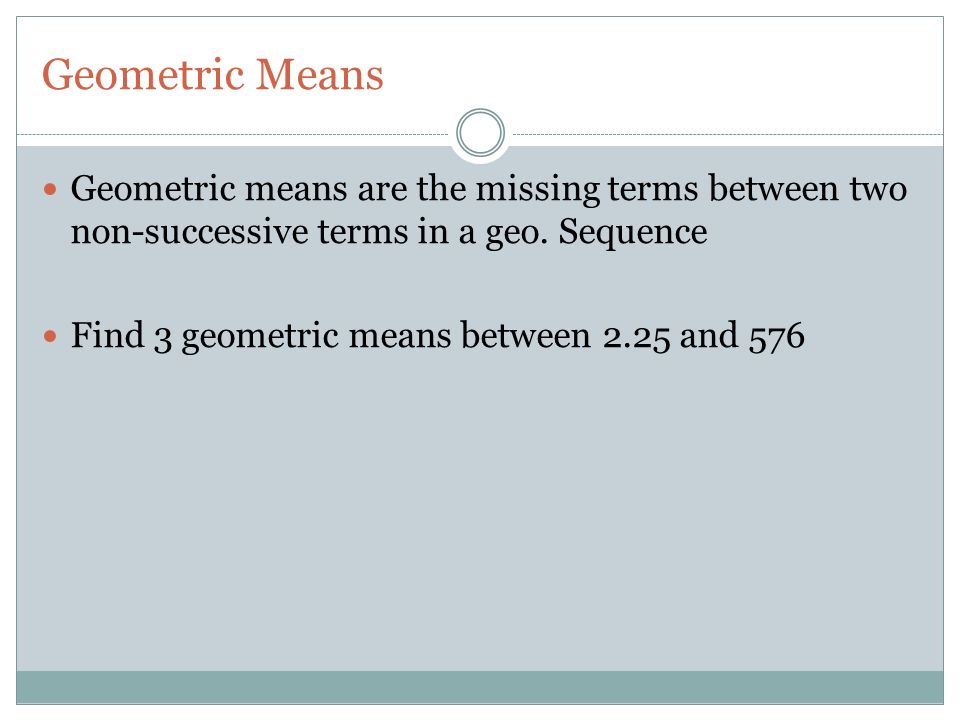Click the dashed divider line left of circle
The height and width of the screenshot is (720, 960).
(x=233, y=134)
